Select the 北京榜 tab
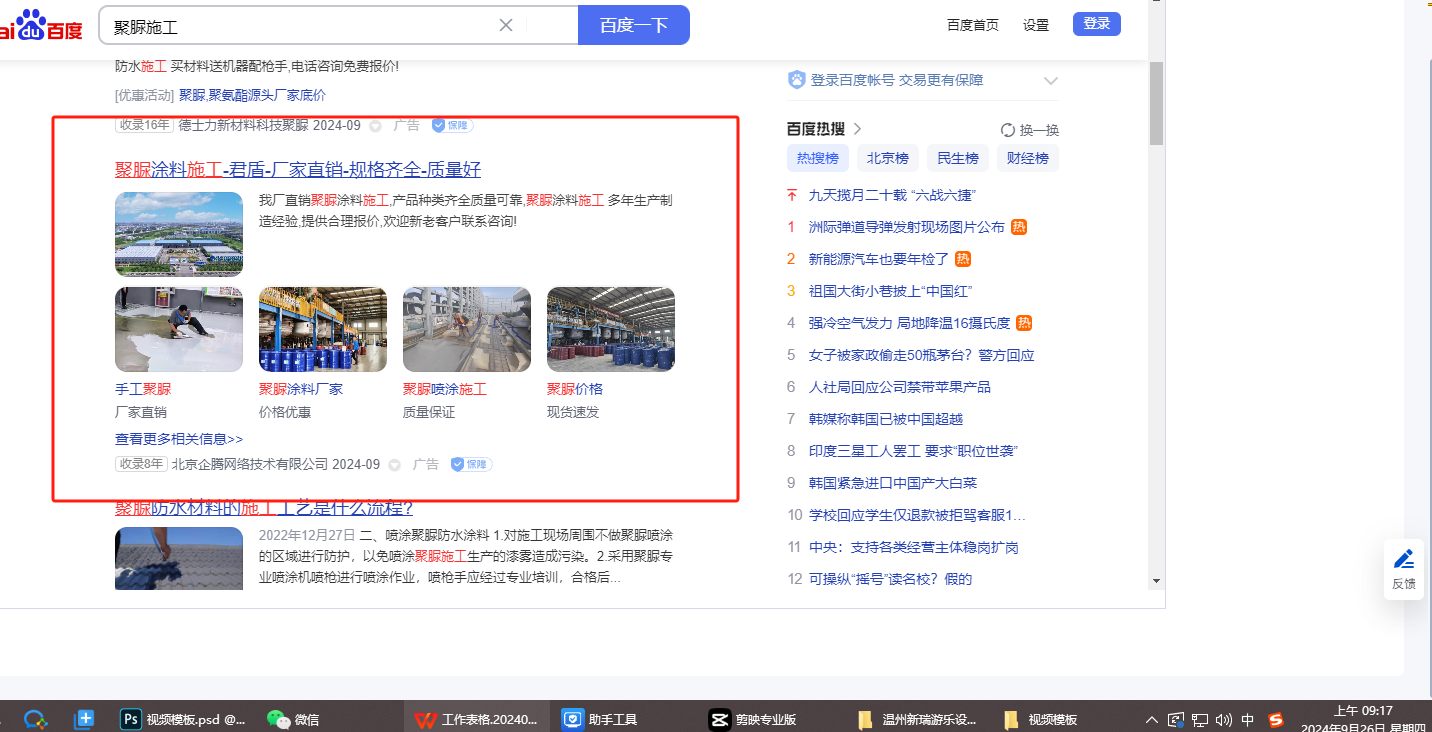 pos(888,158)
